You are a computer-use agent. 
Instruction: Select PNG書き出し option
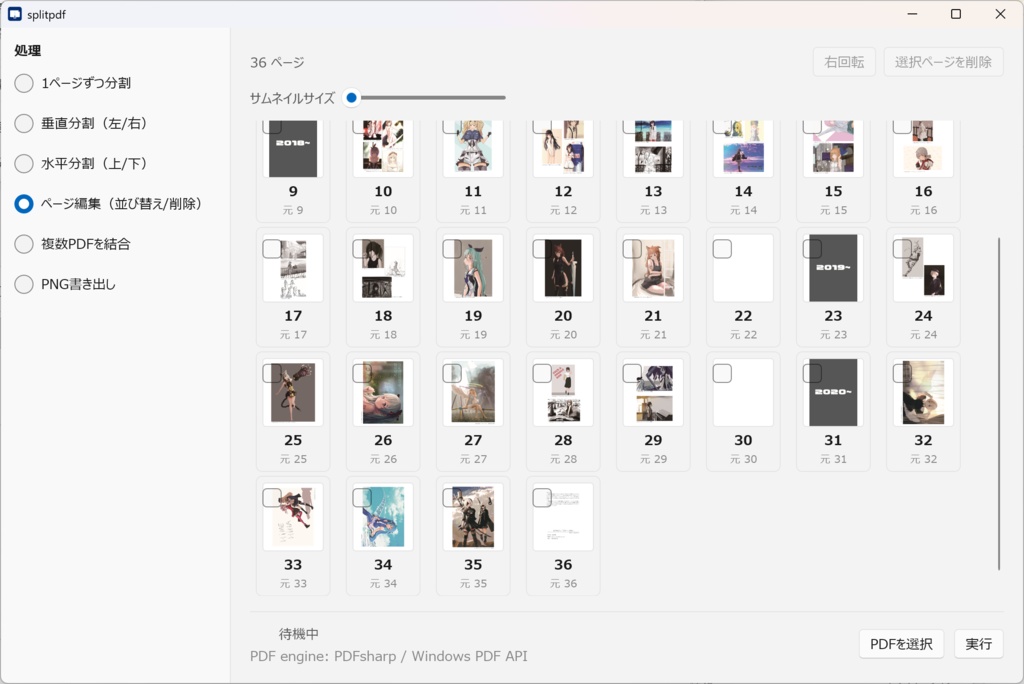pyautogui.click(x=65, y=284)
